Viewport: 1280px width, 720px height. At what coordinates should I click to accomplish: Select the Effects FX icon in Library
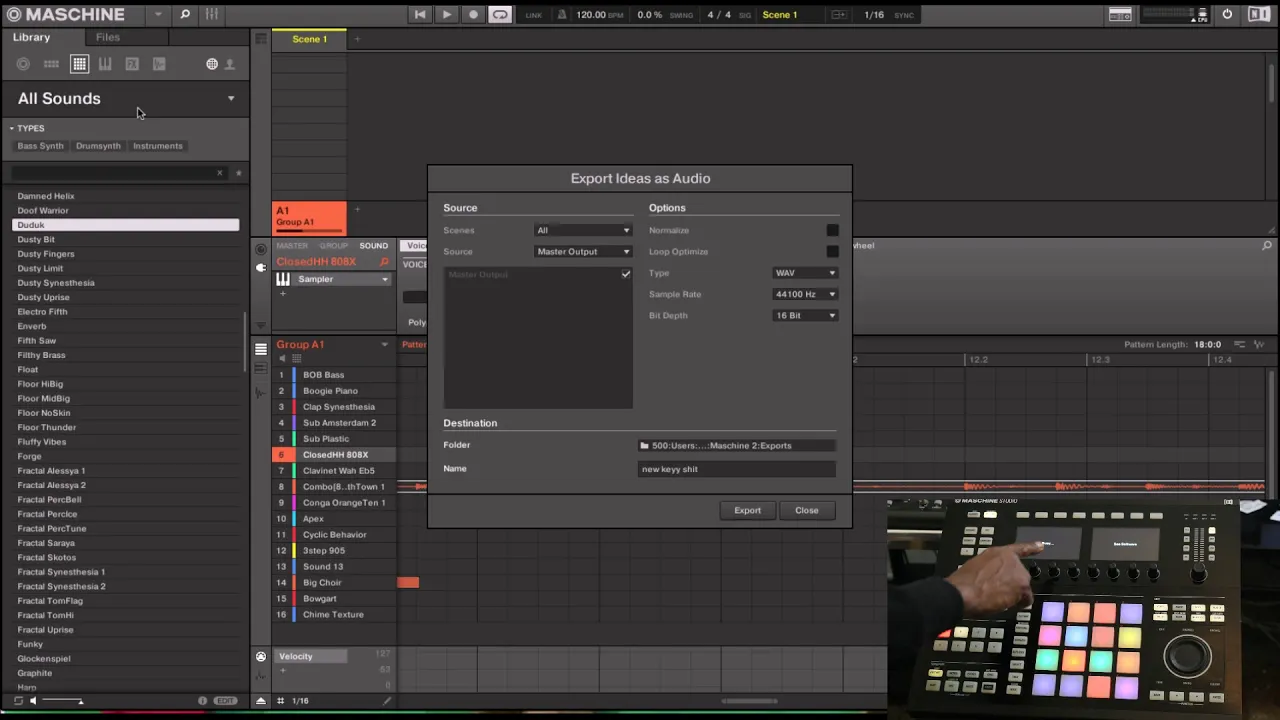click(132, 64)
